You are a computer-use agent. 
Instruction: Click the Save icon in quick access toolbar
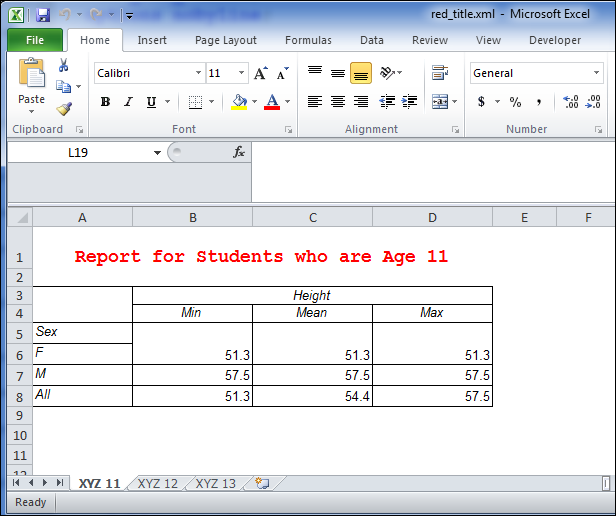coord(43,15)
